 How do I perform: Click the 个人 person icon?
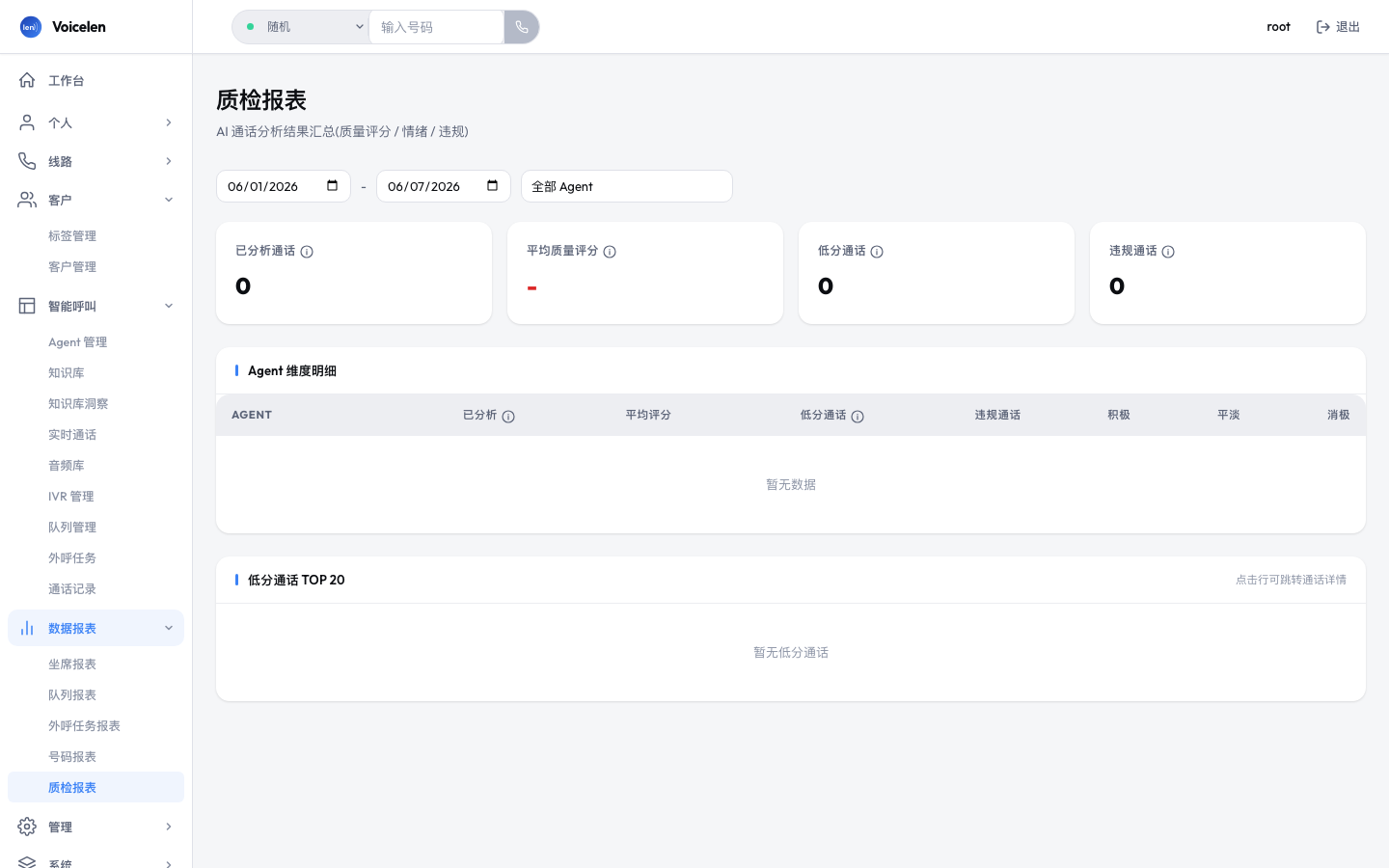pos(27,122)
